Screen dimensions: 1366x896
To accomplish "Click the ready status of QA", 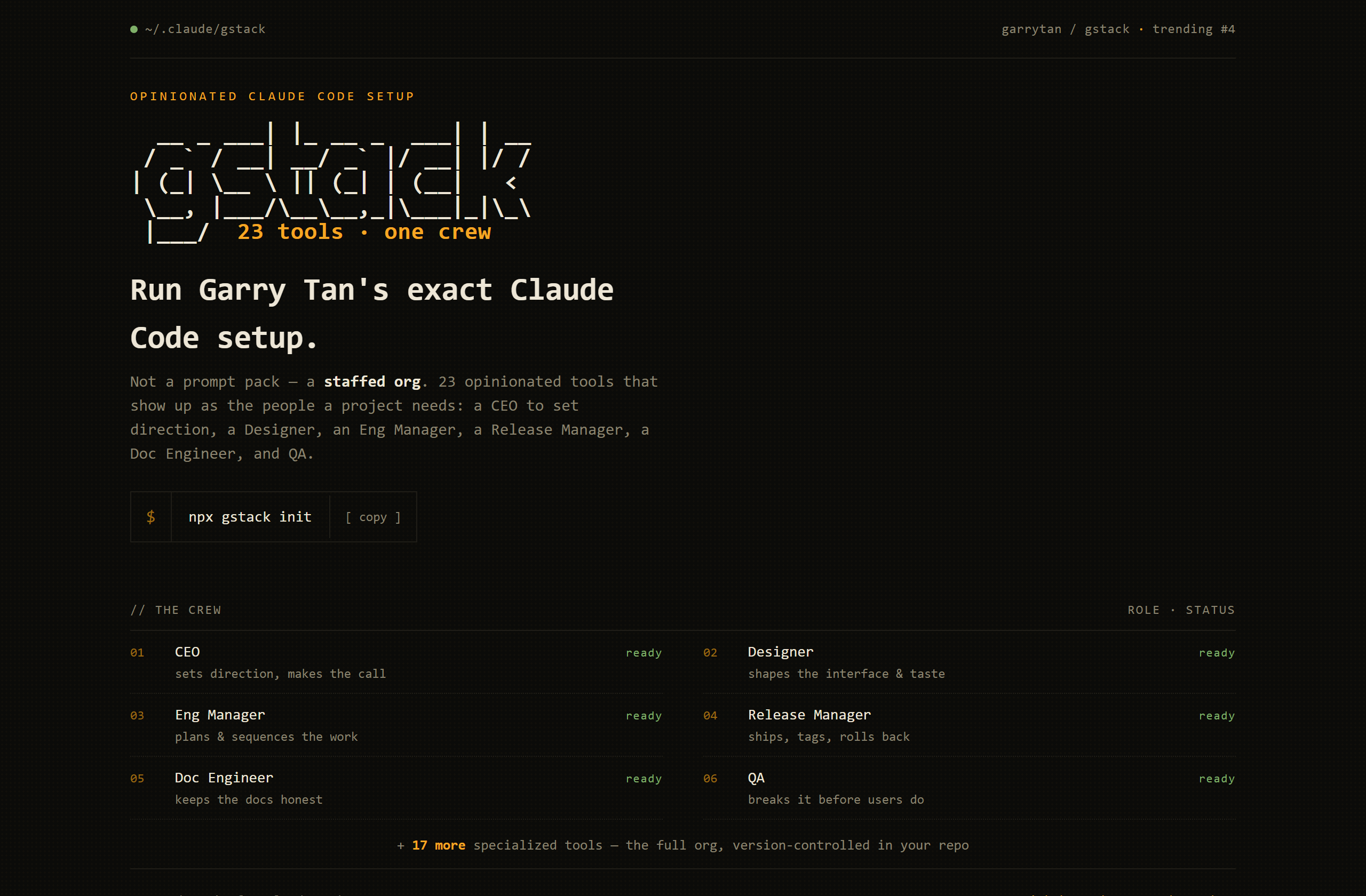I will [1217, 779].
